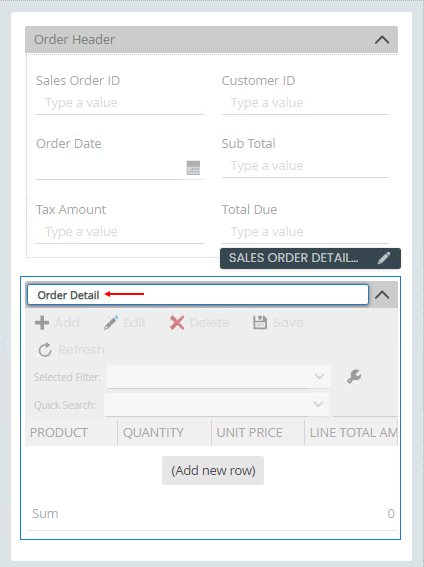
Task: Click the red Delete X icon
Action: click(177, 323)
